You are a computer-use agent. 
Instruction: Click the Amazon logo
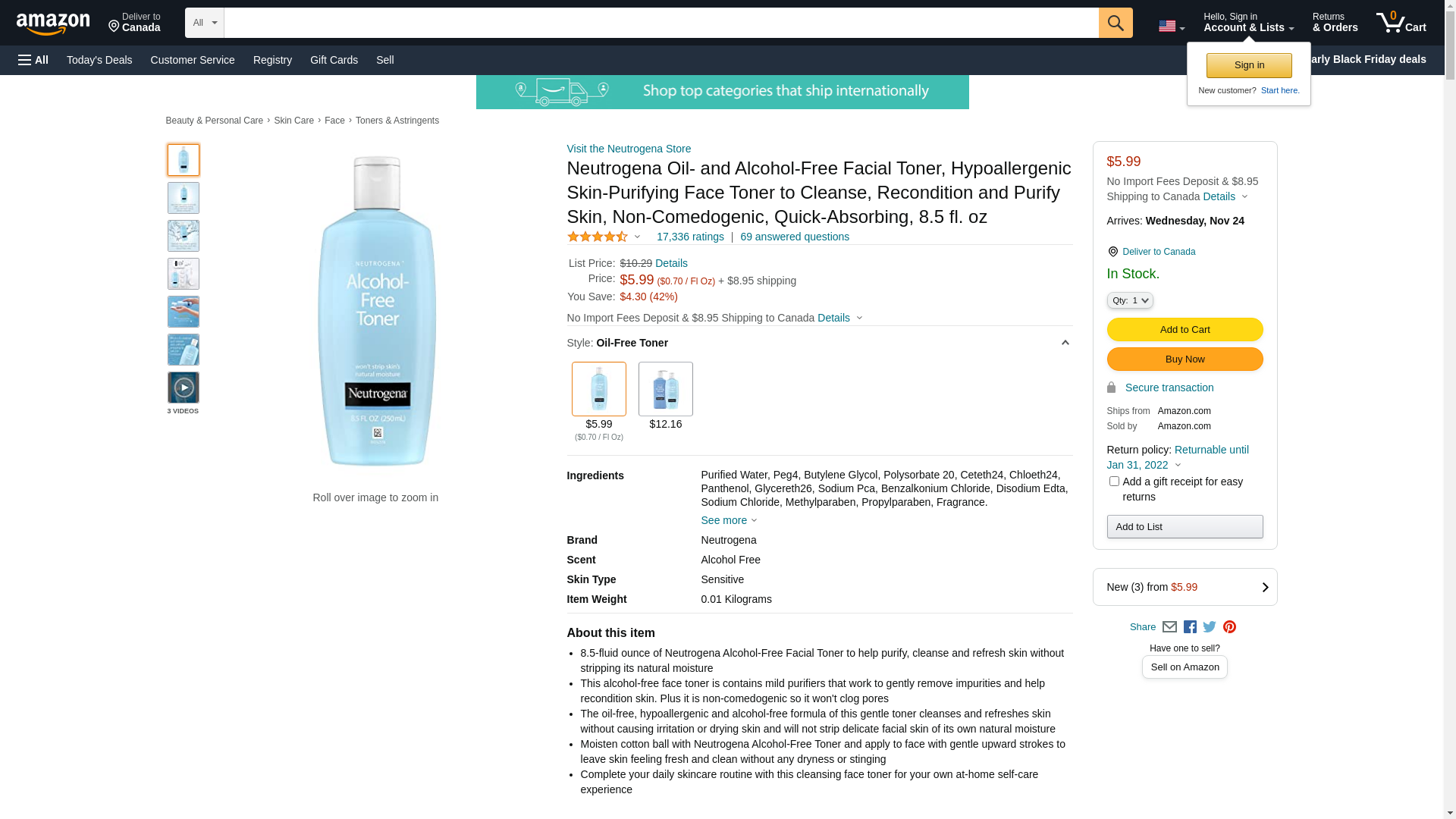(53, 24)
